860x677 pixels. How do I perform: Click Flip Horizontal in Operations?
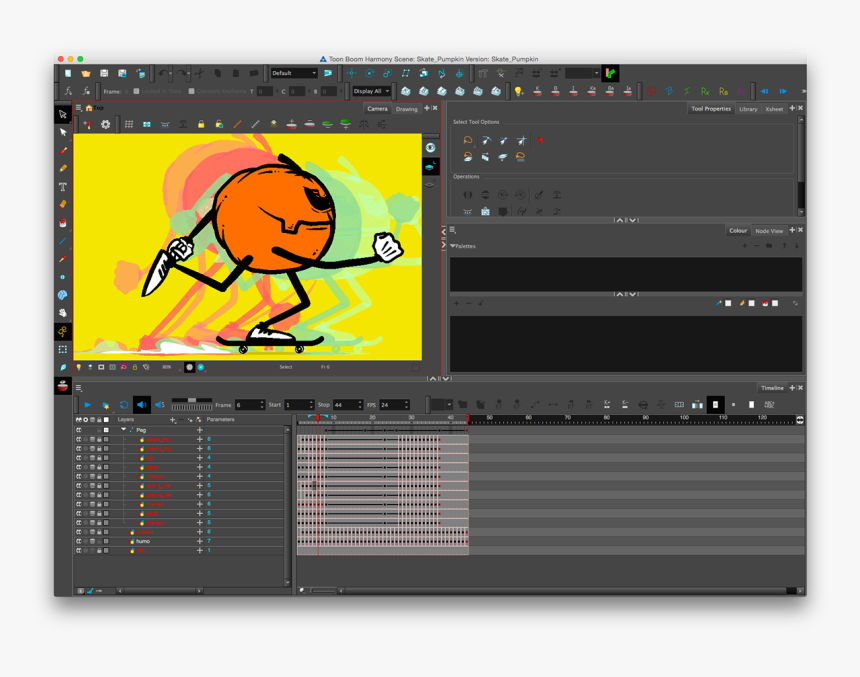click(x=468, y=195)
